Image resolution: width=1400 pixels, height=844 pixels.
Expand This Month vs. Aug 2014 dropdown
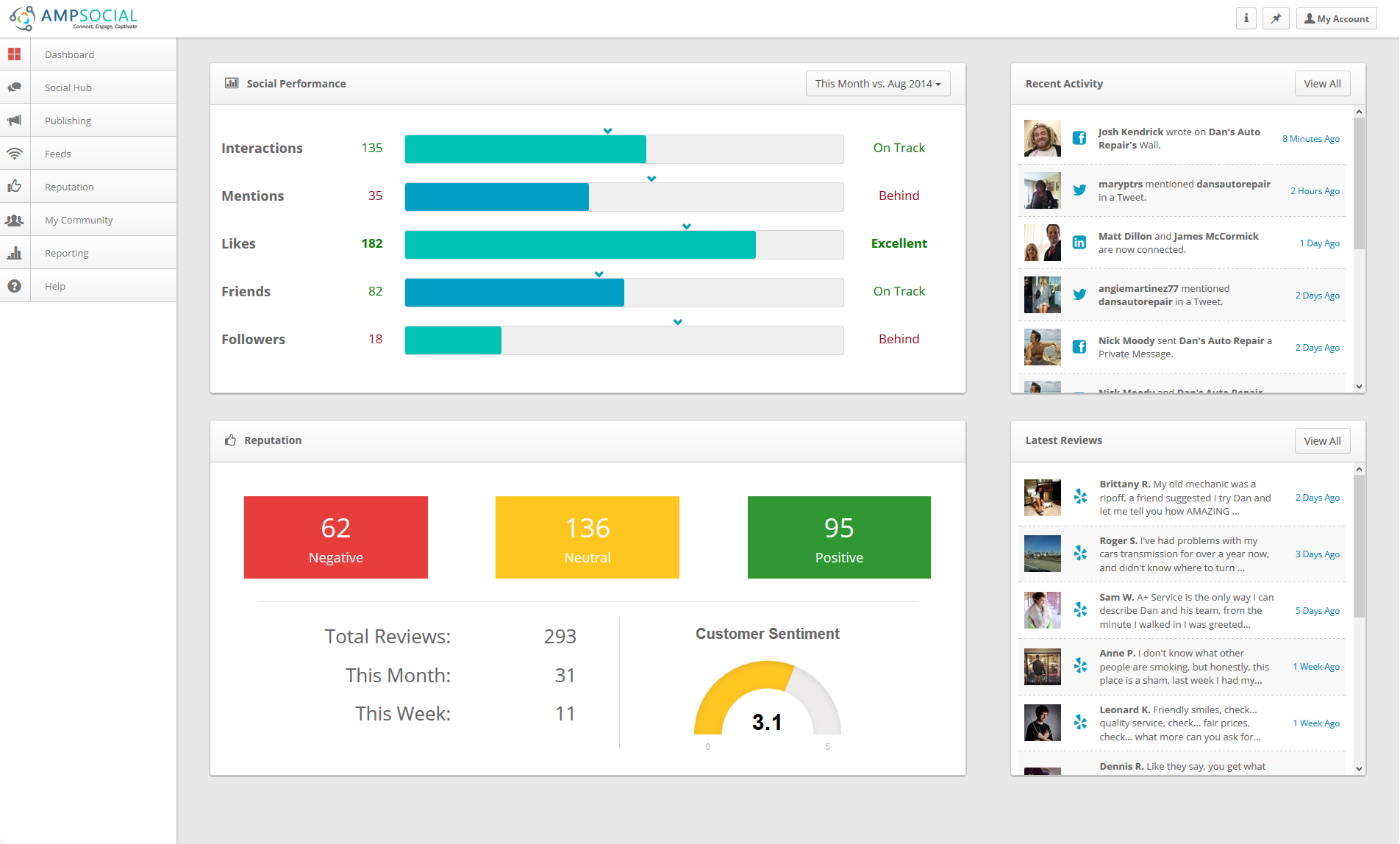pyautogui.click(x=878, y=84)
